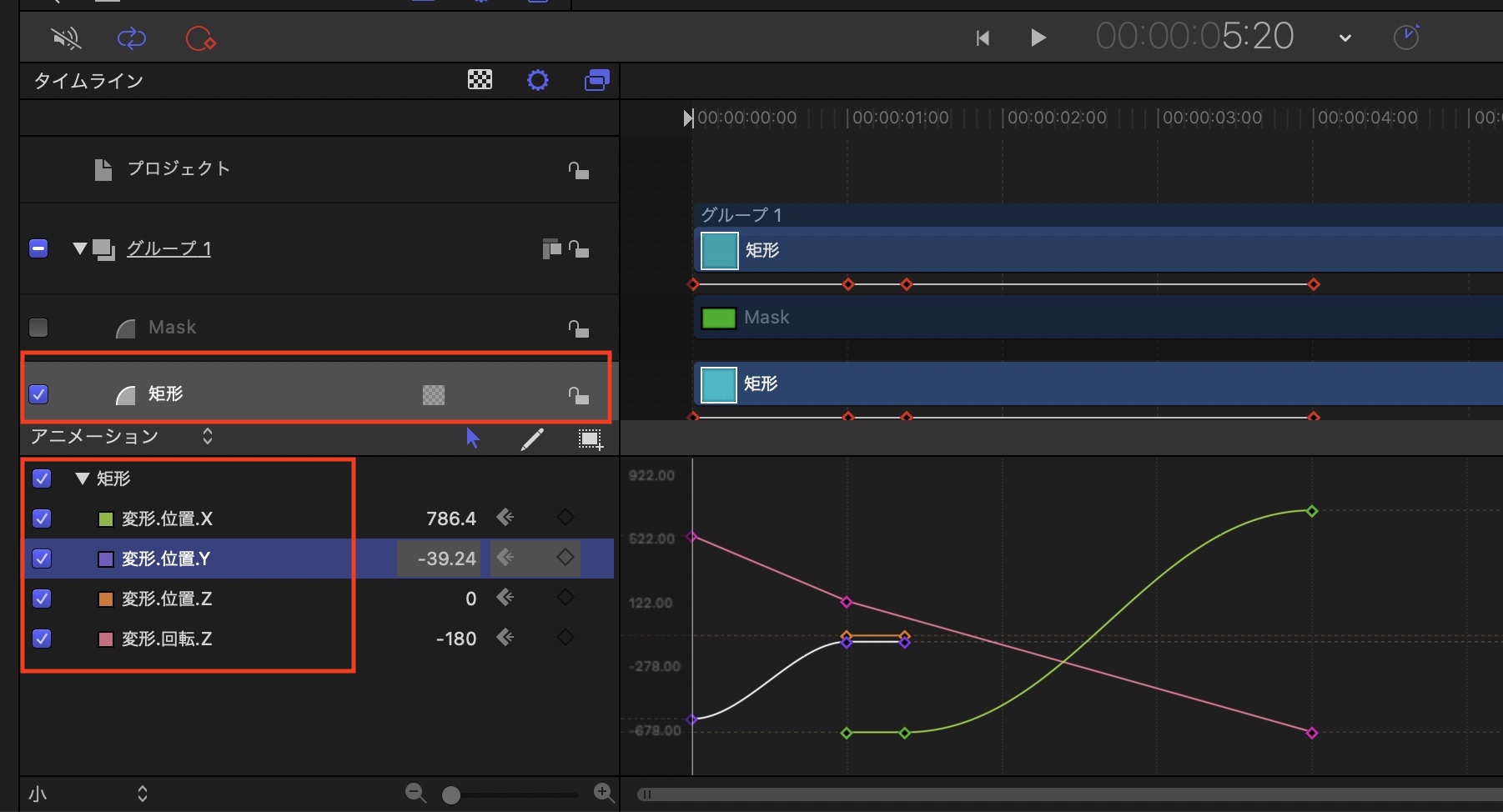Jump to project start button

[983, 38]
